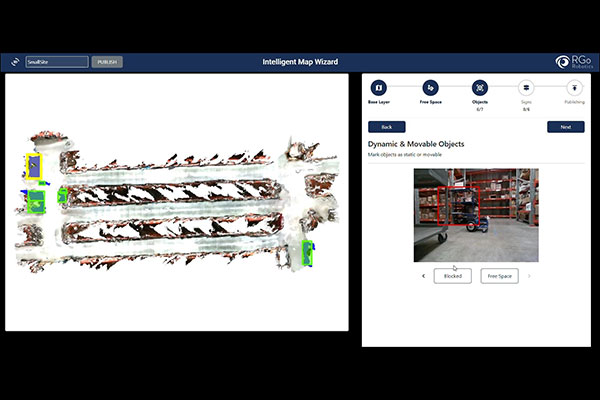Click the 'Free Space' step label
600x400 pixels.
pos(430,102)
